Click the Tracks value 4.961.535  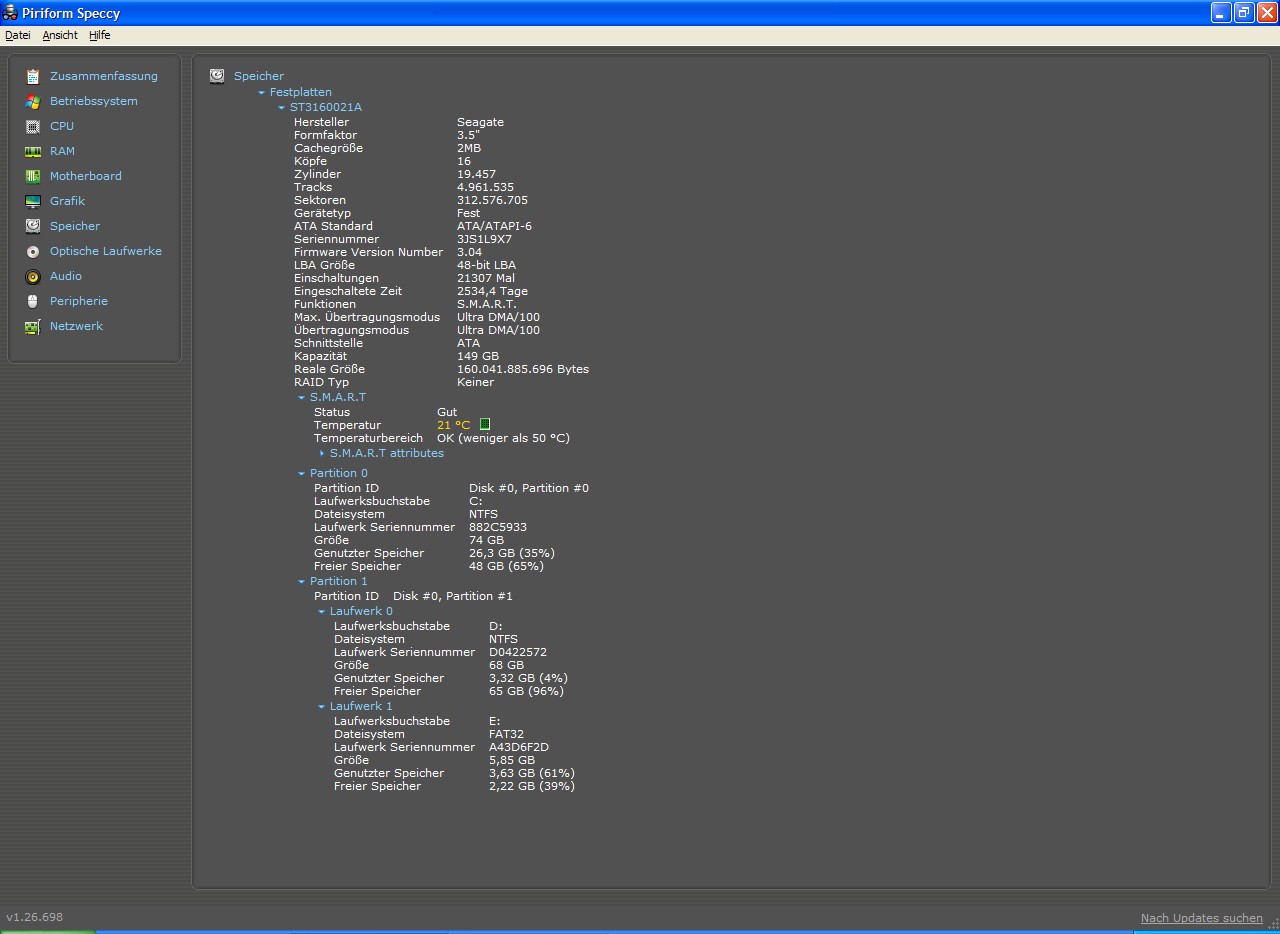click(x=485, y=187)
